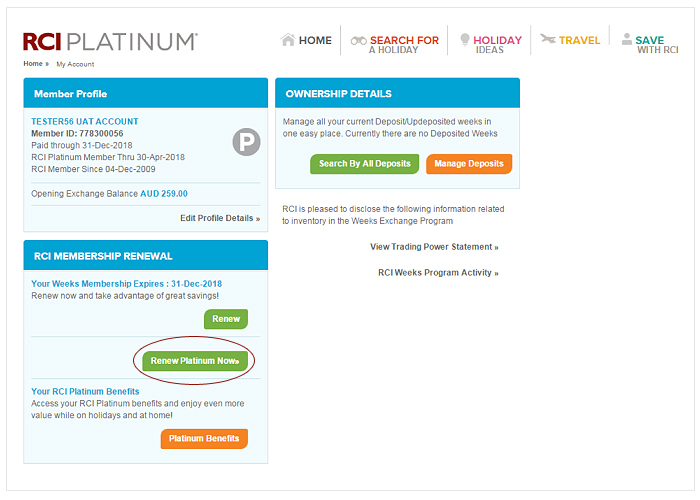This screenshot has width=700, height=500.
Task: Click the Search By All Deposits button
Action: tap(364, 164)
